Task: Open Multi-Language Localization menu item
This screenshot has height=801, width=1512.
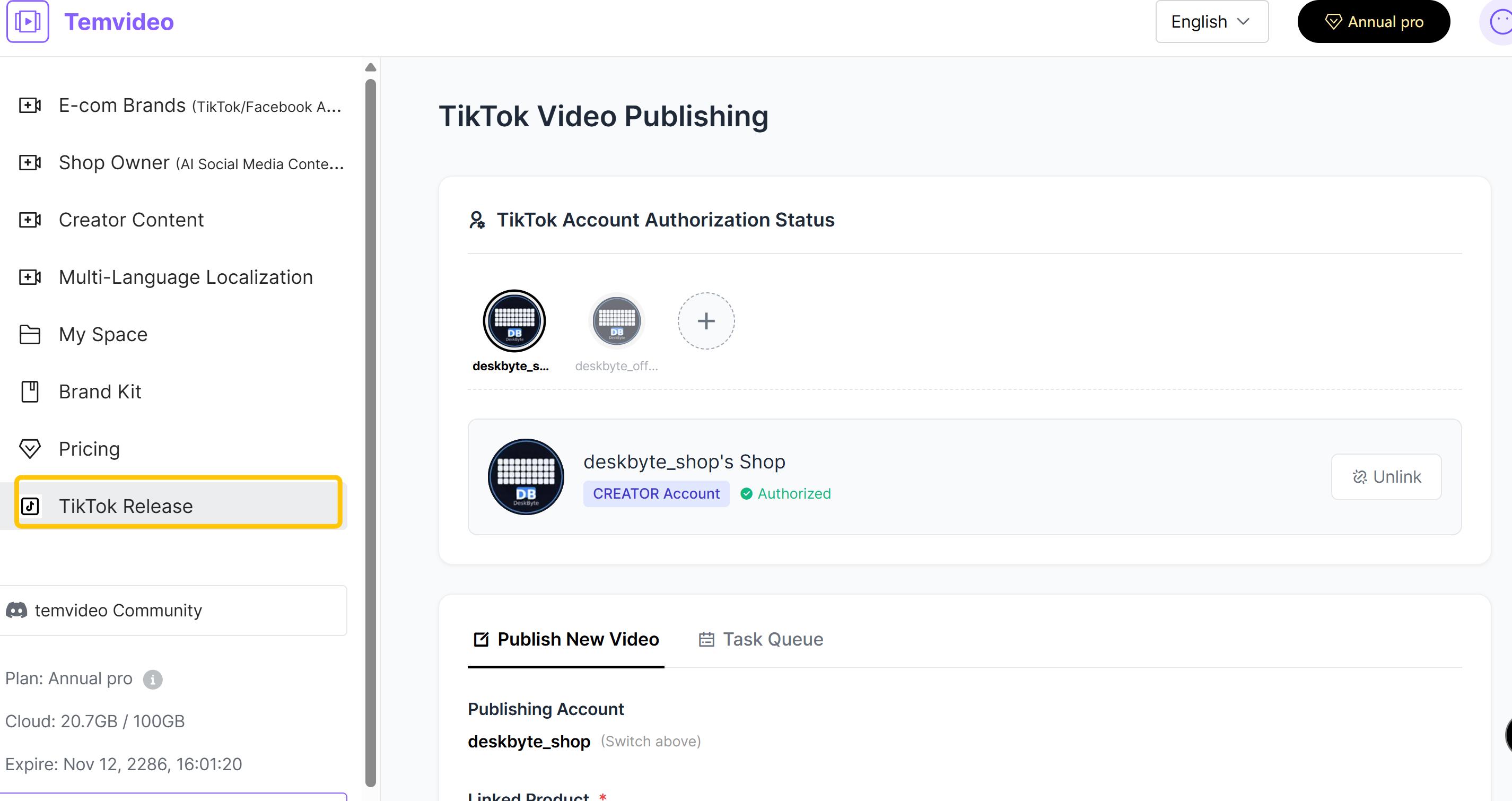Action: (186, 277)
